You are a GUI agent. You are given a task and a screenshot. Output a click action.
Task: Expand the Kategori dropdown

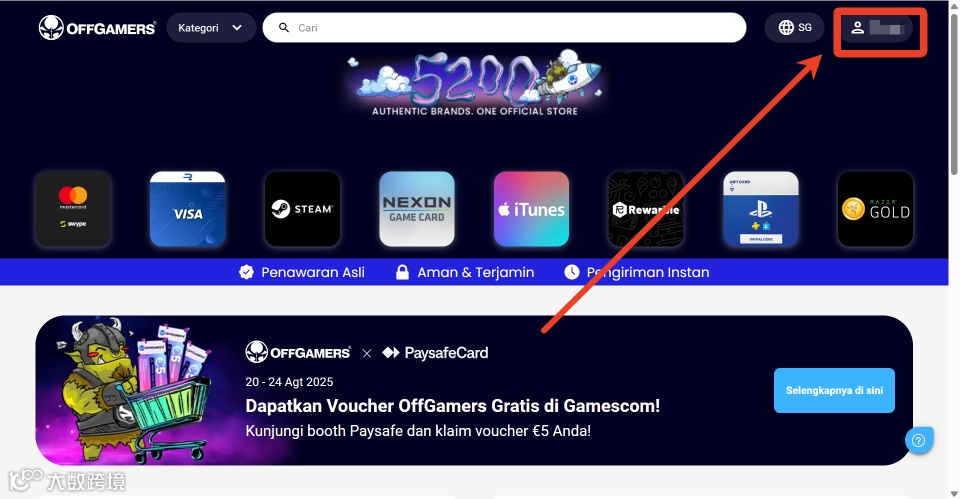[x=211, y=28]
